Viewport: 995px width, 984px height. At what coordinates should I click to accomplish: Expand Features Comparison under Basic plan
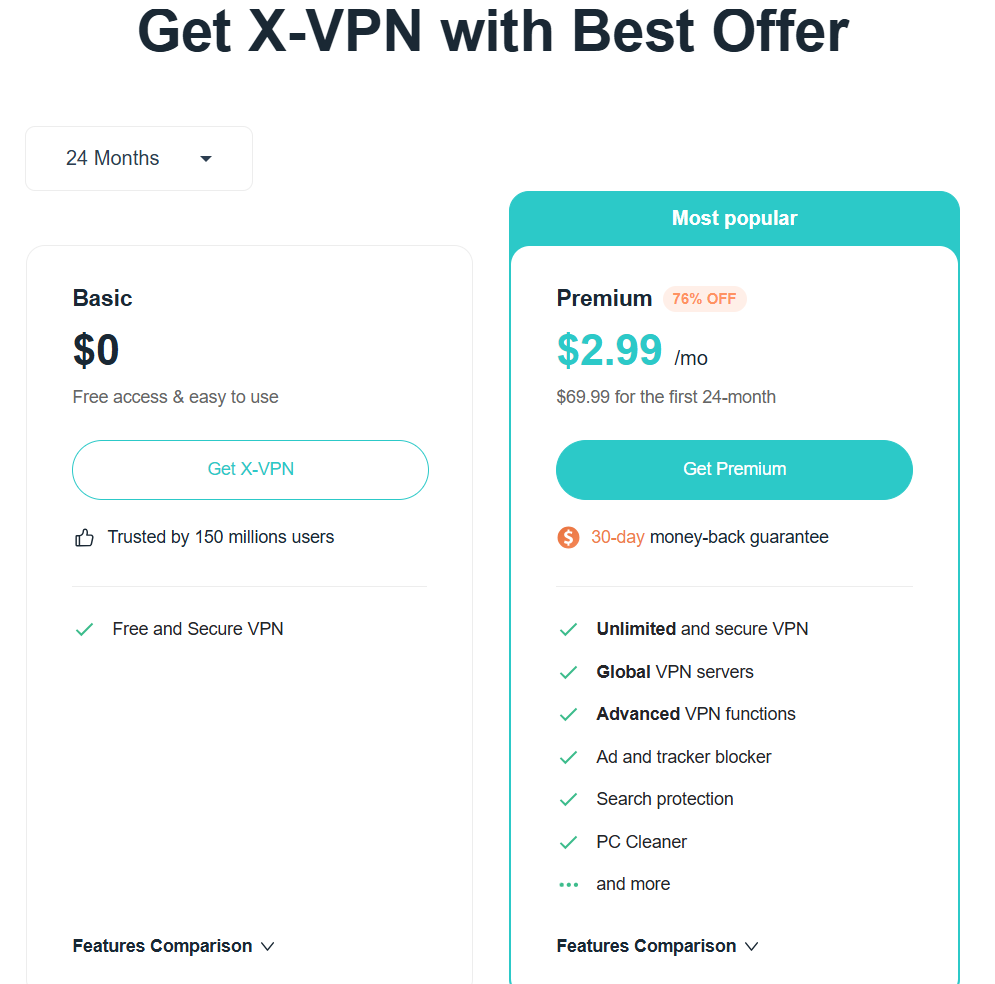(x=173, y=946)
